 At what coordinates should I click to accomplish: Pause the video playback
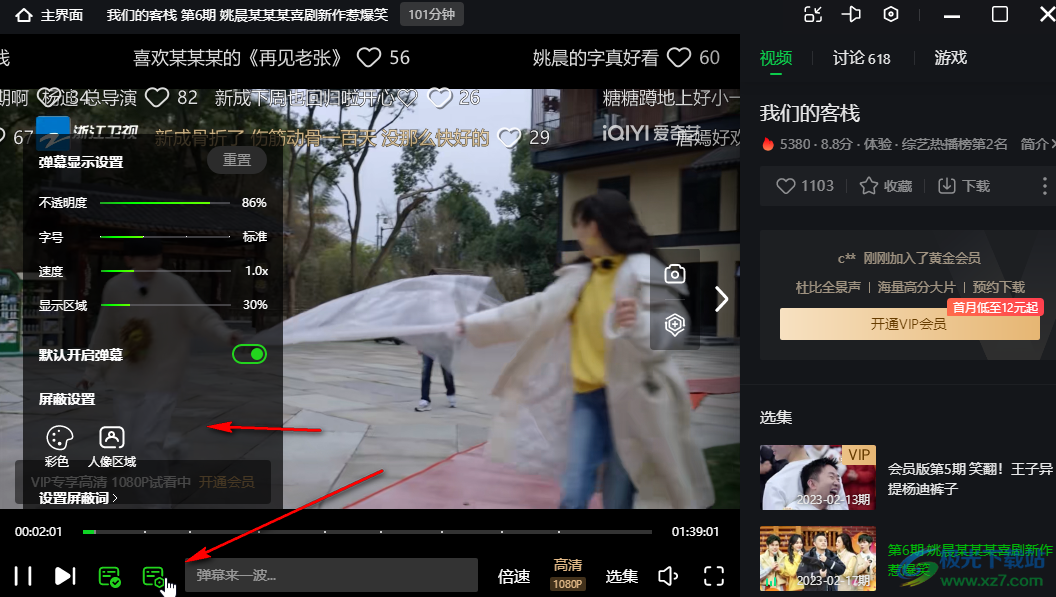point(23,575)
